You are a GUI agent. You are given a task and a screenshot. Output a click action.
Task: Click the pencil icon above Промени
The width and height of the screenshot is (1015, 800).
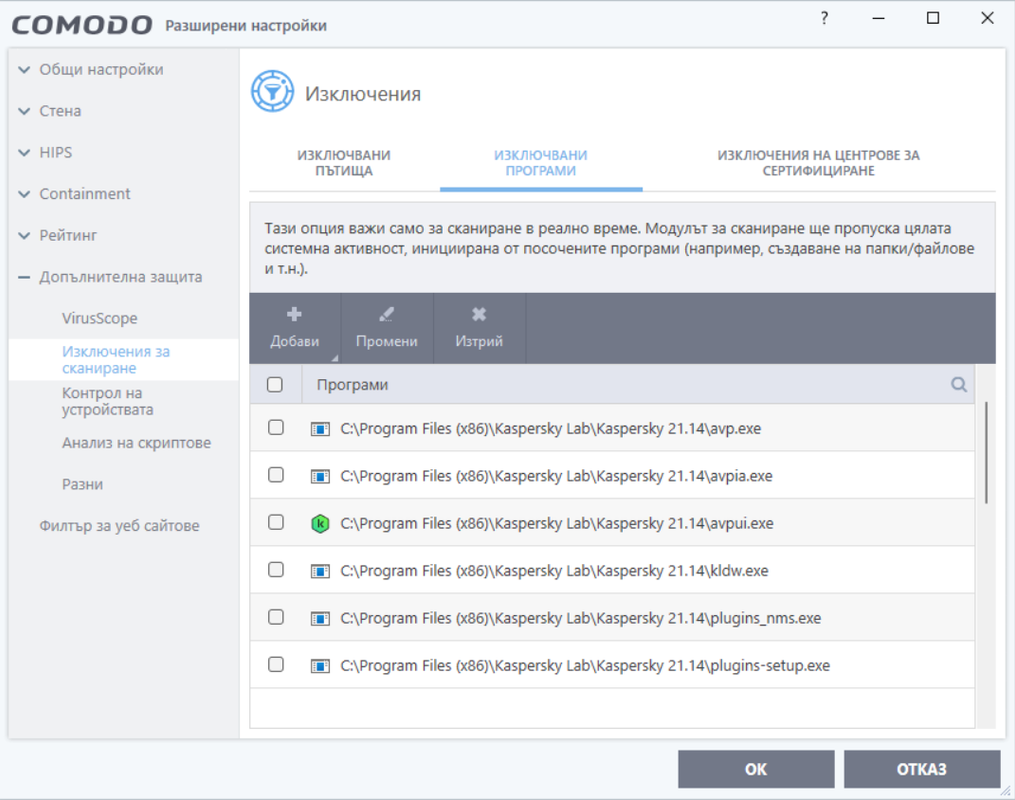pos(386,315)
